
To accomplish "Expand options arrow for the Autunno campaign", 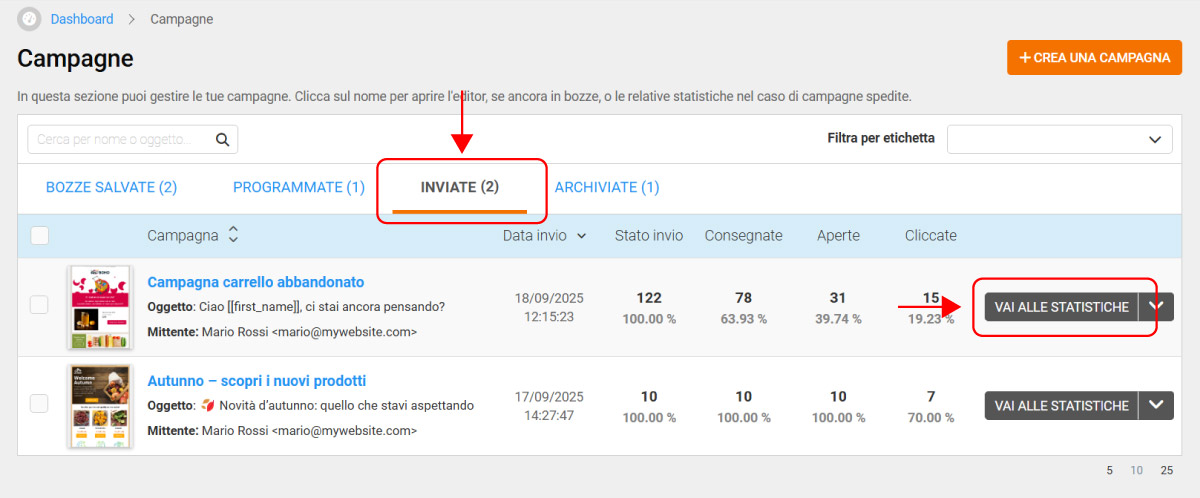I will click(x=1157, y=405).
